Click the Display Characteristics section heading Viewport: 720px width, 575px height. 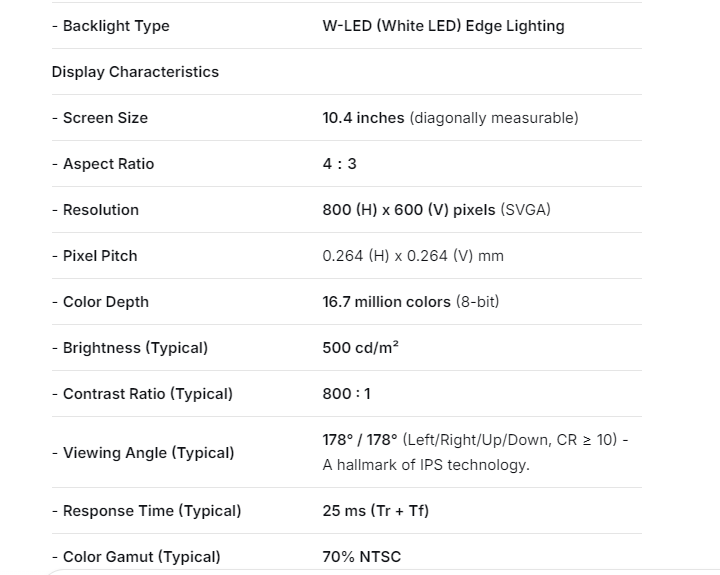pyautogui.click(x=135, y=72)
